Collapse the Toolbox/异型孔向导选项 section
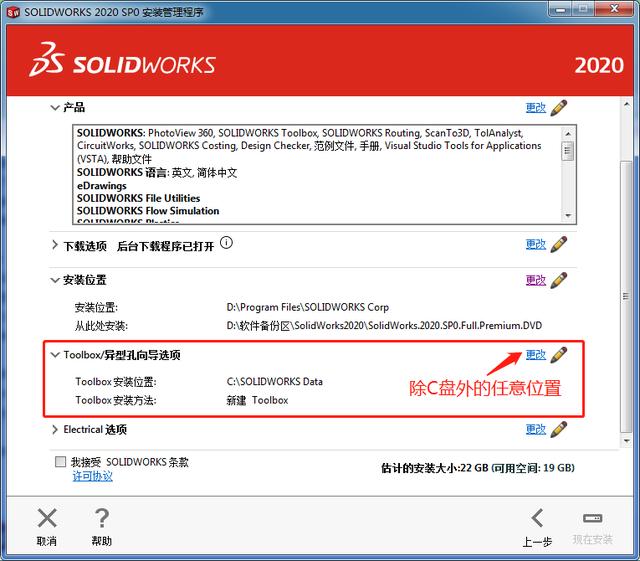This screenshot has height=561, width=640. [55, 355]
